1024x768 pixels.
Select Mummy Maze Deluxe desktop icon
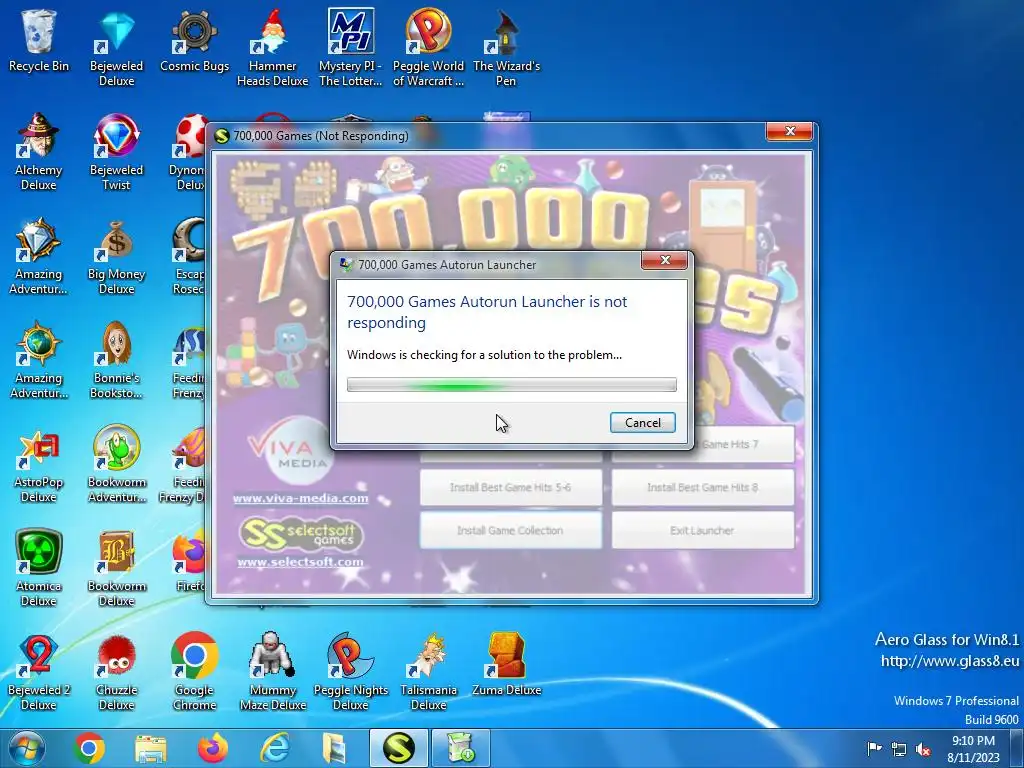tap(272, 672)
